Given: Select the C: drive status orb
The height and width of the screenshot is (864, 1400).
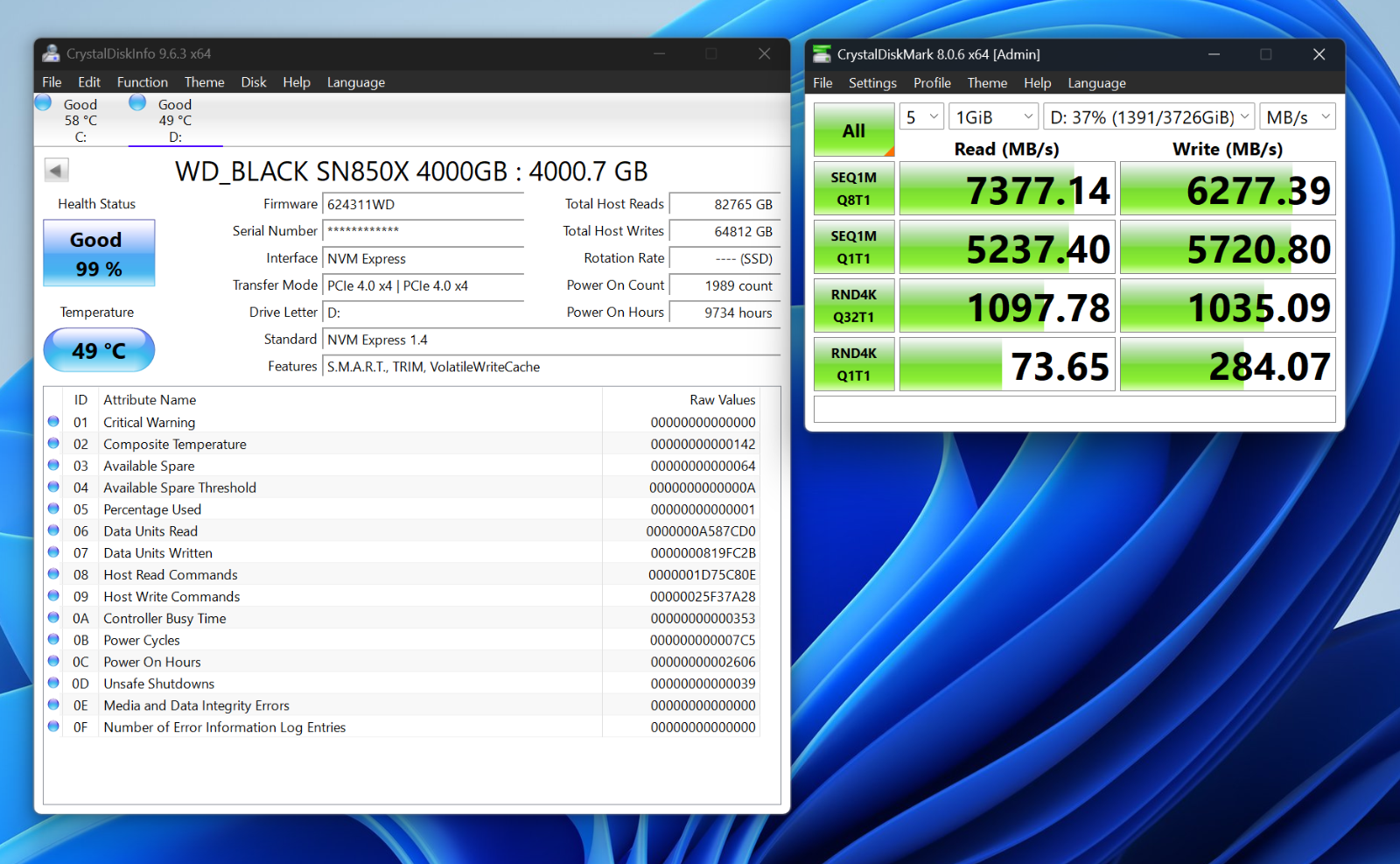Looking at the screenshot, I should 43,103.
